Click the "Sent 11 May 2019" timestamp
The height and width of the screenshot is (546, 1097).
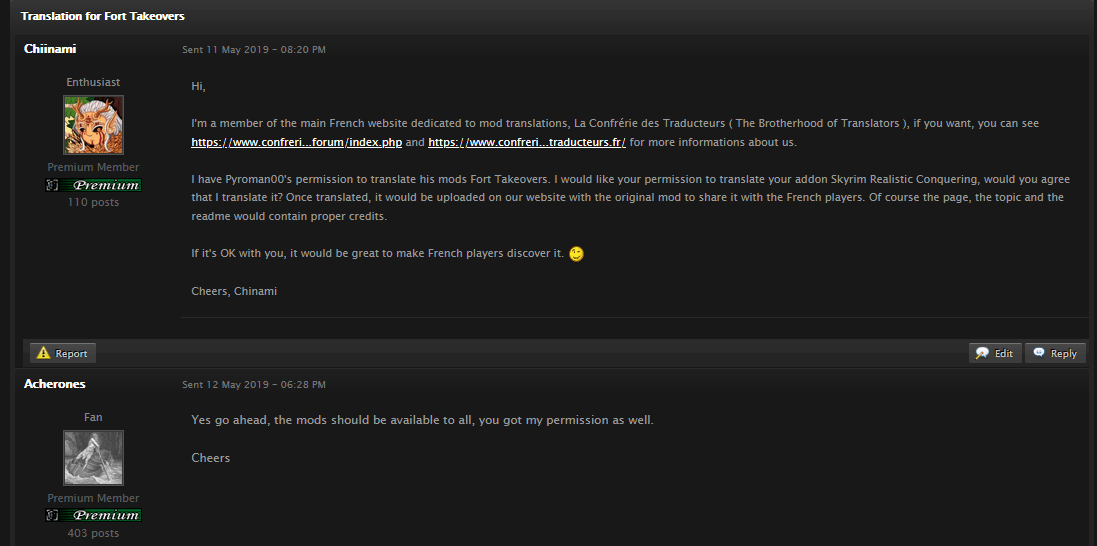pyautogui.click(x=253, y=50)
